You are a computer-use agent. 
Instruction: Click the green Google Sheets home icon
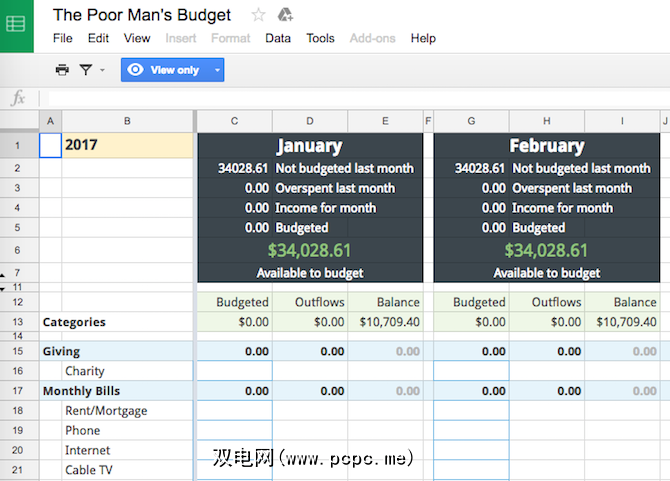click(17, 25)
